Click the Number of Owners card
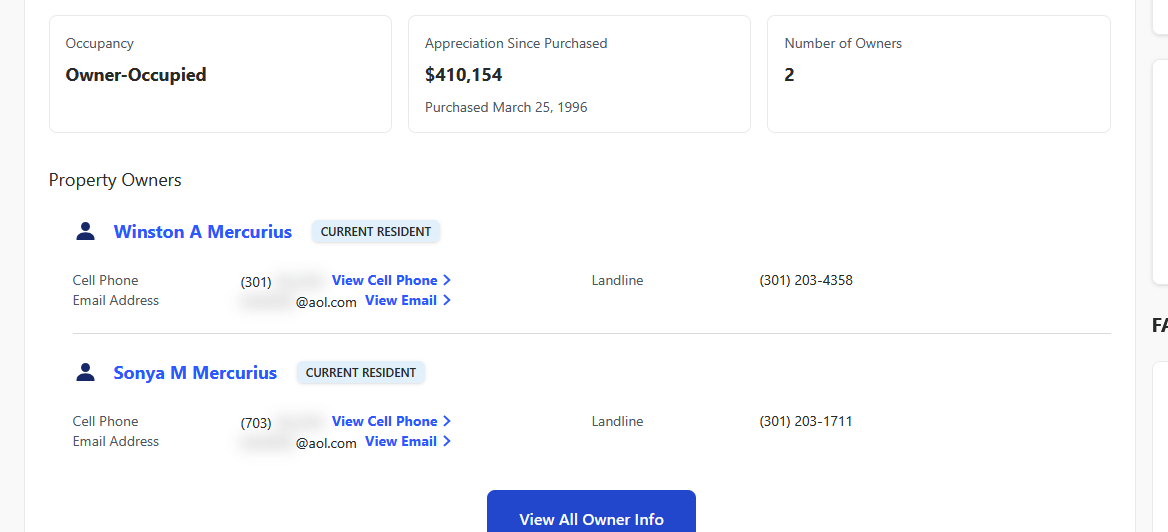 point(938,74)
